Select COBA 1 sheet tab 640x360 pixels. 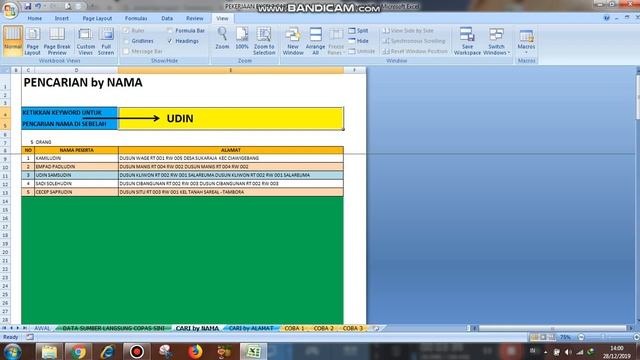pyautogui.click(x=294, y=328)
